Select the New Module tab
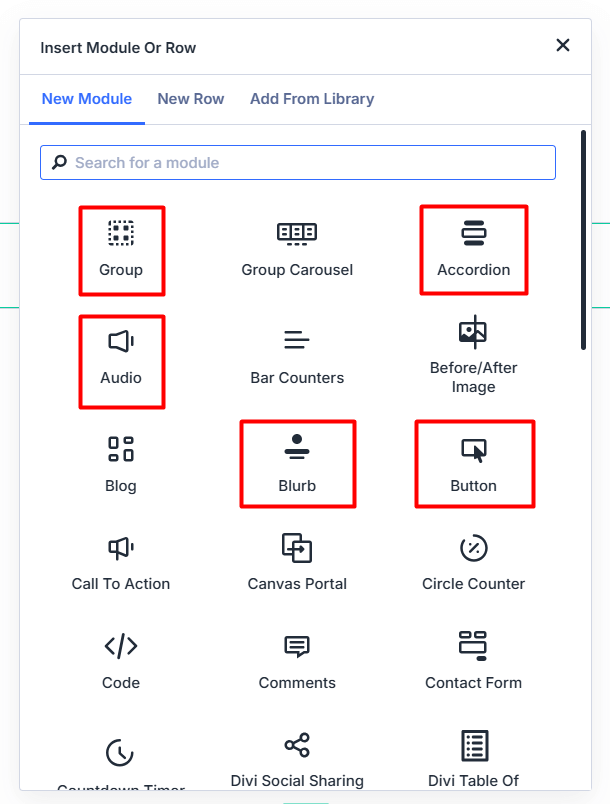 (x=87, y=99)
